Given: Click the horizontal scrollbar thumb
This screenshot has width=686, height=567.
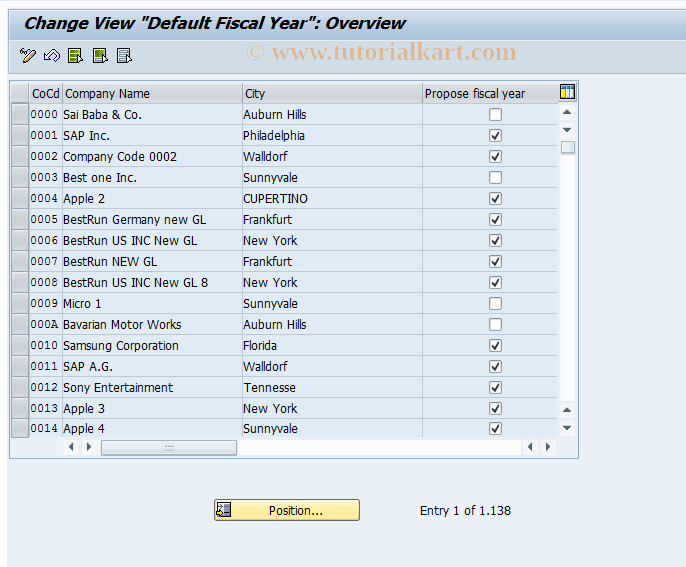Looking at the screenshot, I should [169, 448].
